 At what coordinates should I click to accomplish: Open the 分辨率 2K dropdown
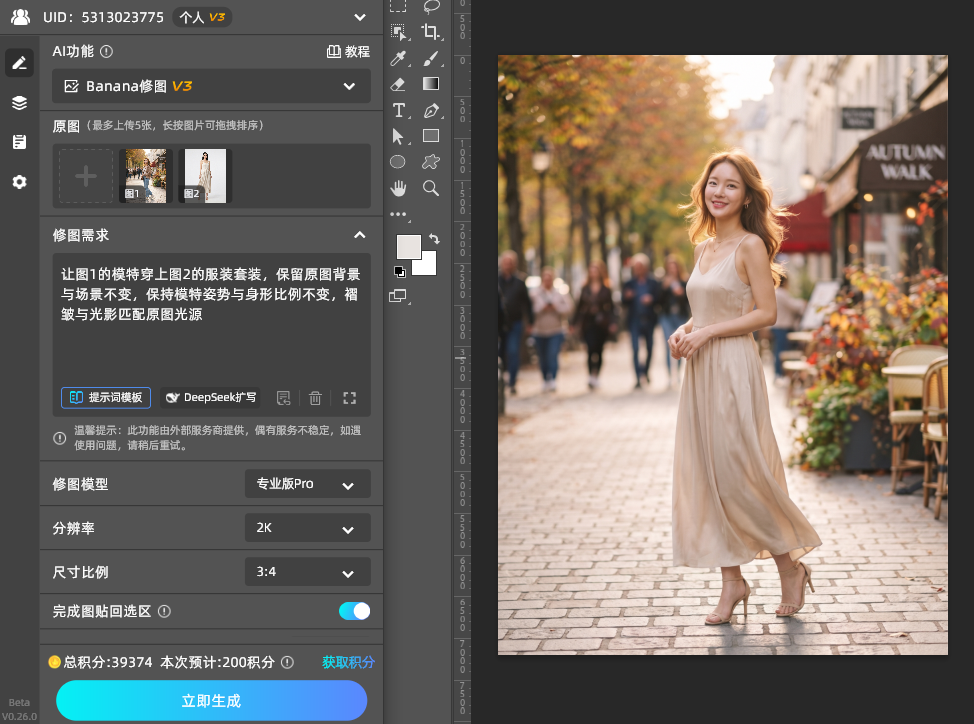(307, 528)
